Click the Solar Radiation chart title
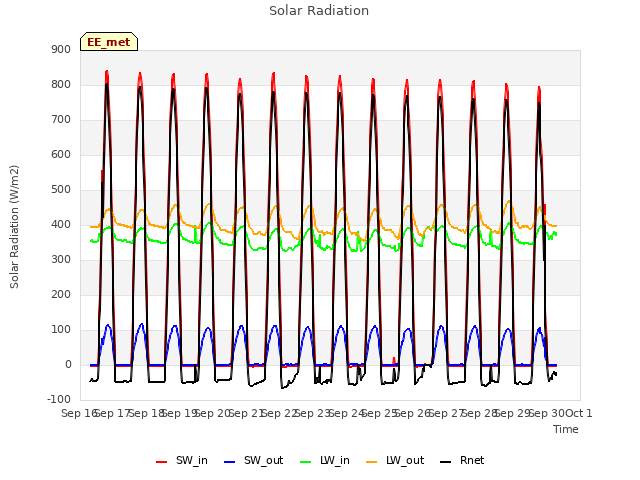The image size is (640, 480). 319,11
